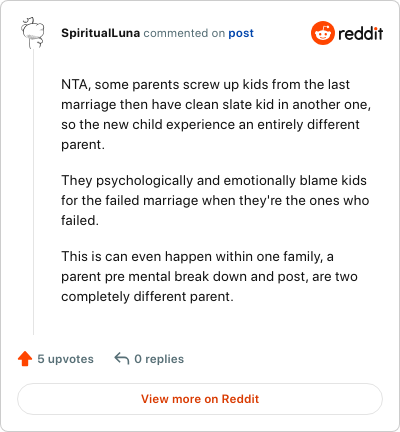Viewport: 400px width, 432px height.
Task: Click the line "for the failed marriage when"
Action: click(x=215, y=200)
